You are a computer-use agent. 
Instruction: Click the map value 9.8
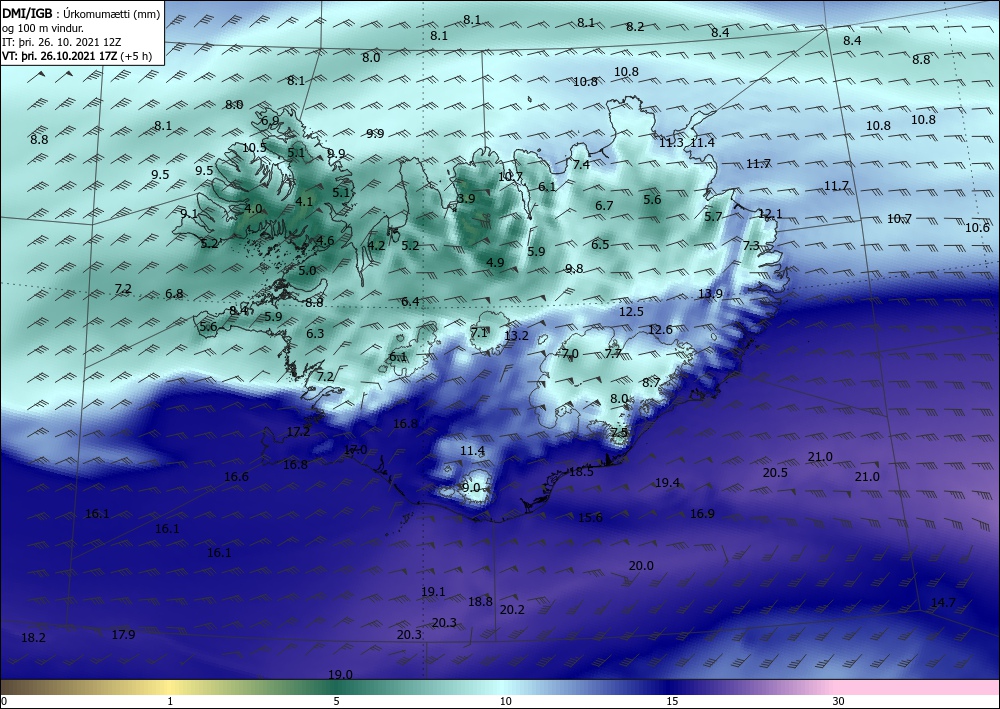(574, 268)
